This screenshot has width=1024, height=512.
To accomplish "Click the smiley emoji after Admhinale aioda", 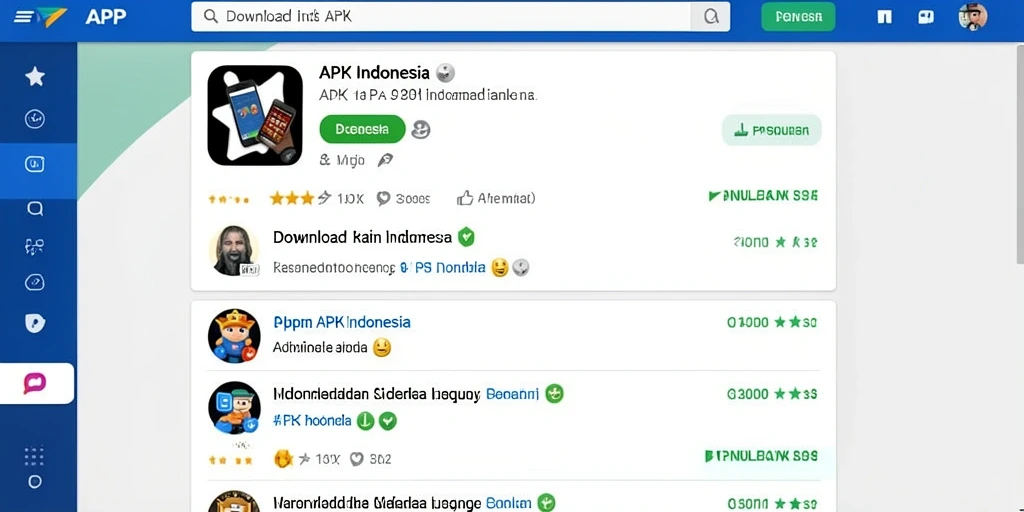I will pos(381,347).
